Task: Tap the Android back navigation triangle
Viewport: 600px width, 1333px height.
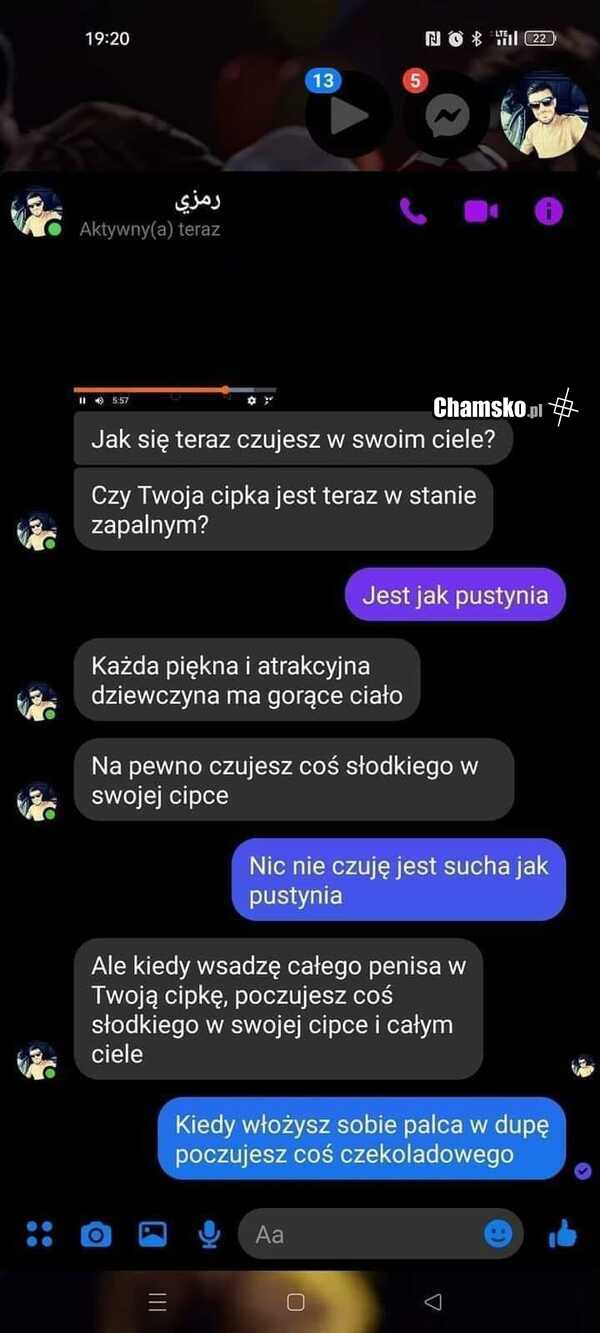Action: pyautogui.click(x=433, y=1302)
